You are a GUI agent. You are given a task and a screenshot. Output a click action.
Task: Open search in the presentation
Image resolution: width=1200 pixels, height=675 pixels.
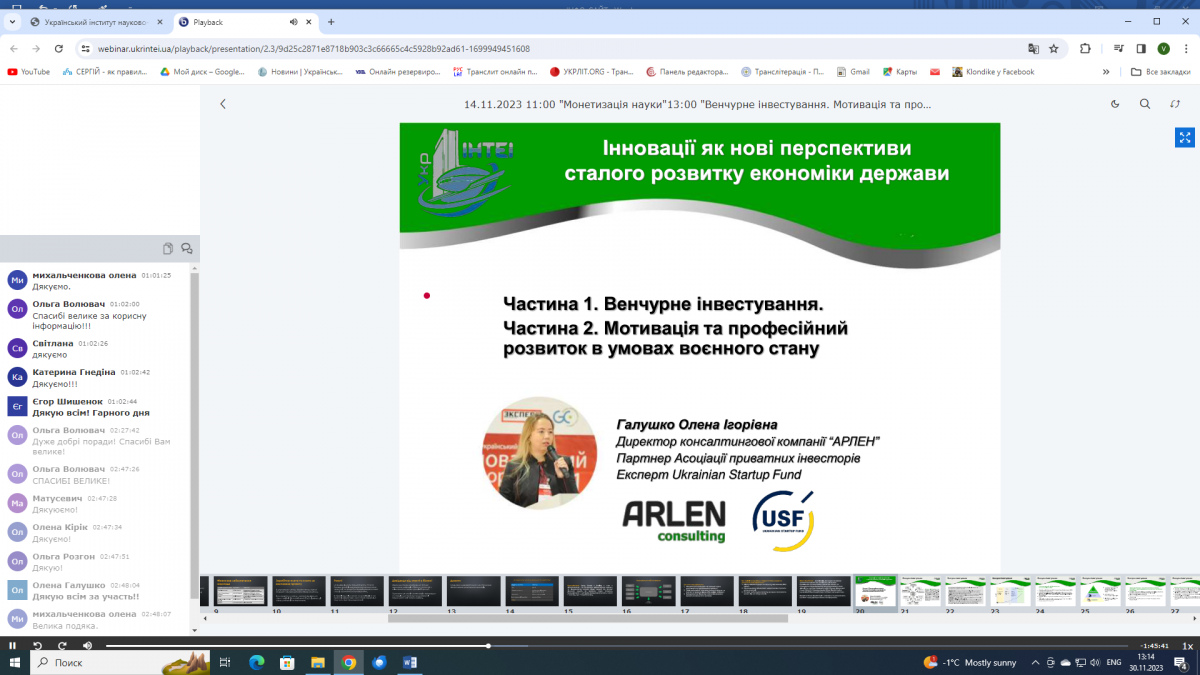1145,104
